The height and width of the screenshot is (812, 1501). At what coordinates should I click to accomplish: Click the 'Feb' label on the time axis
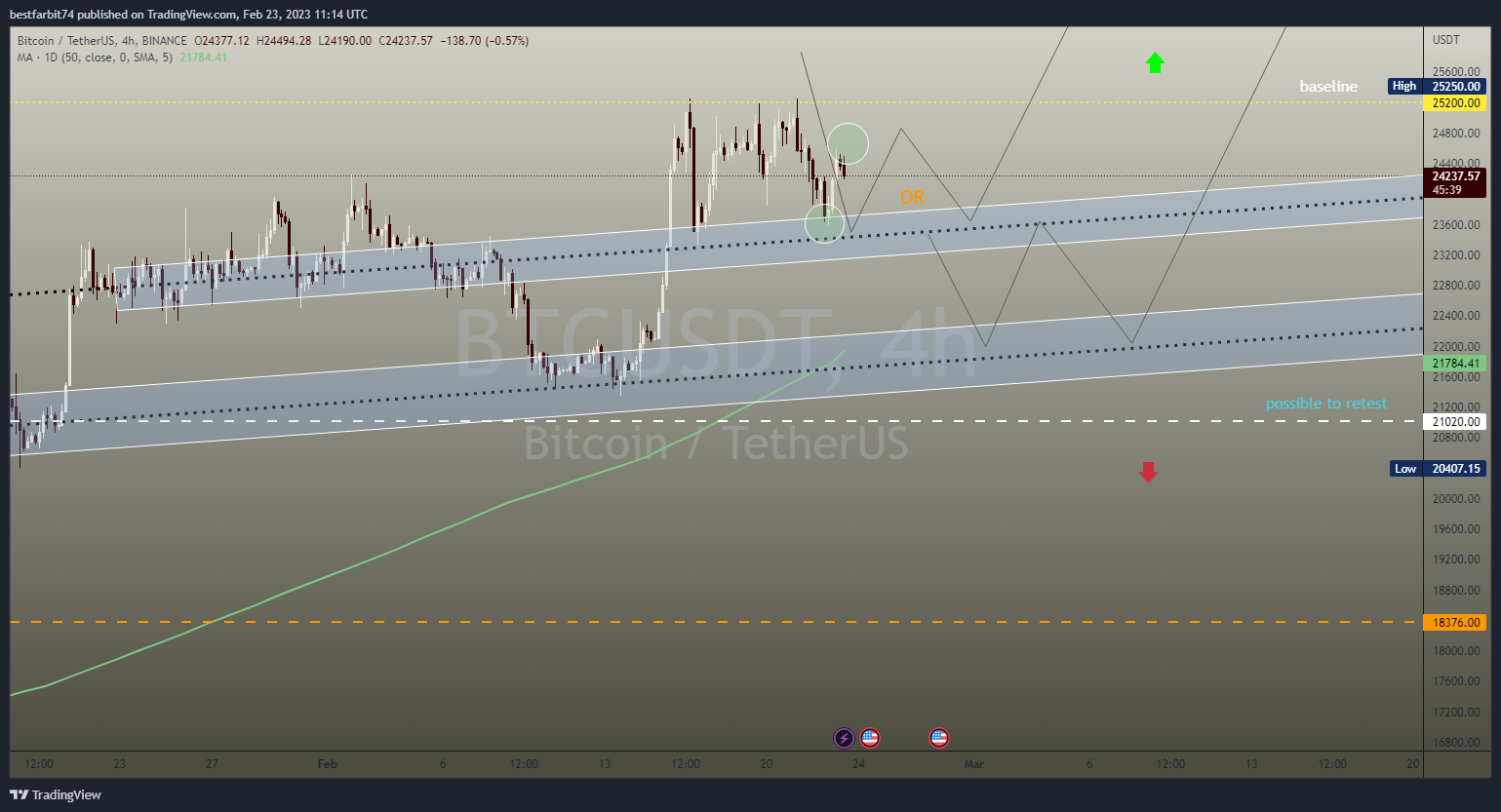328,764
